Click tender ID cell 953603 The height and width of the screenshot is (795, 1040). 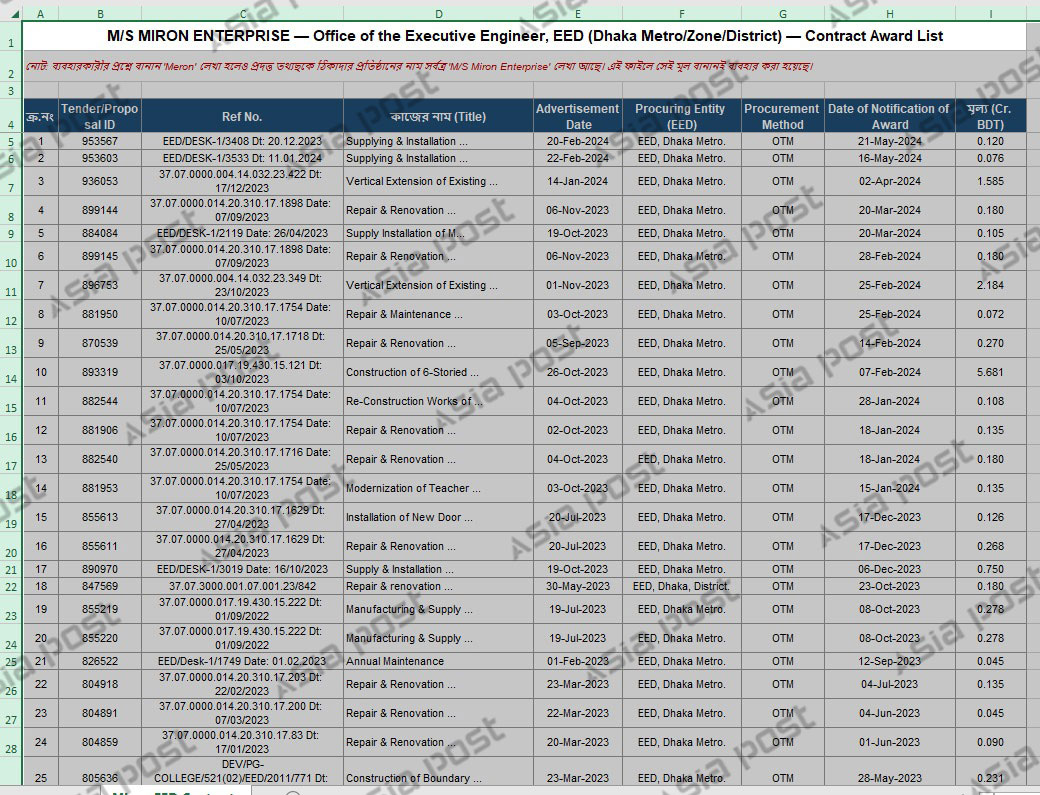(x=100, y=158)
